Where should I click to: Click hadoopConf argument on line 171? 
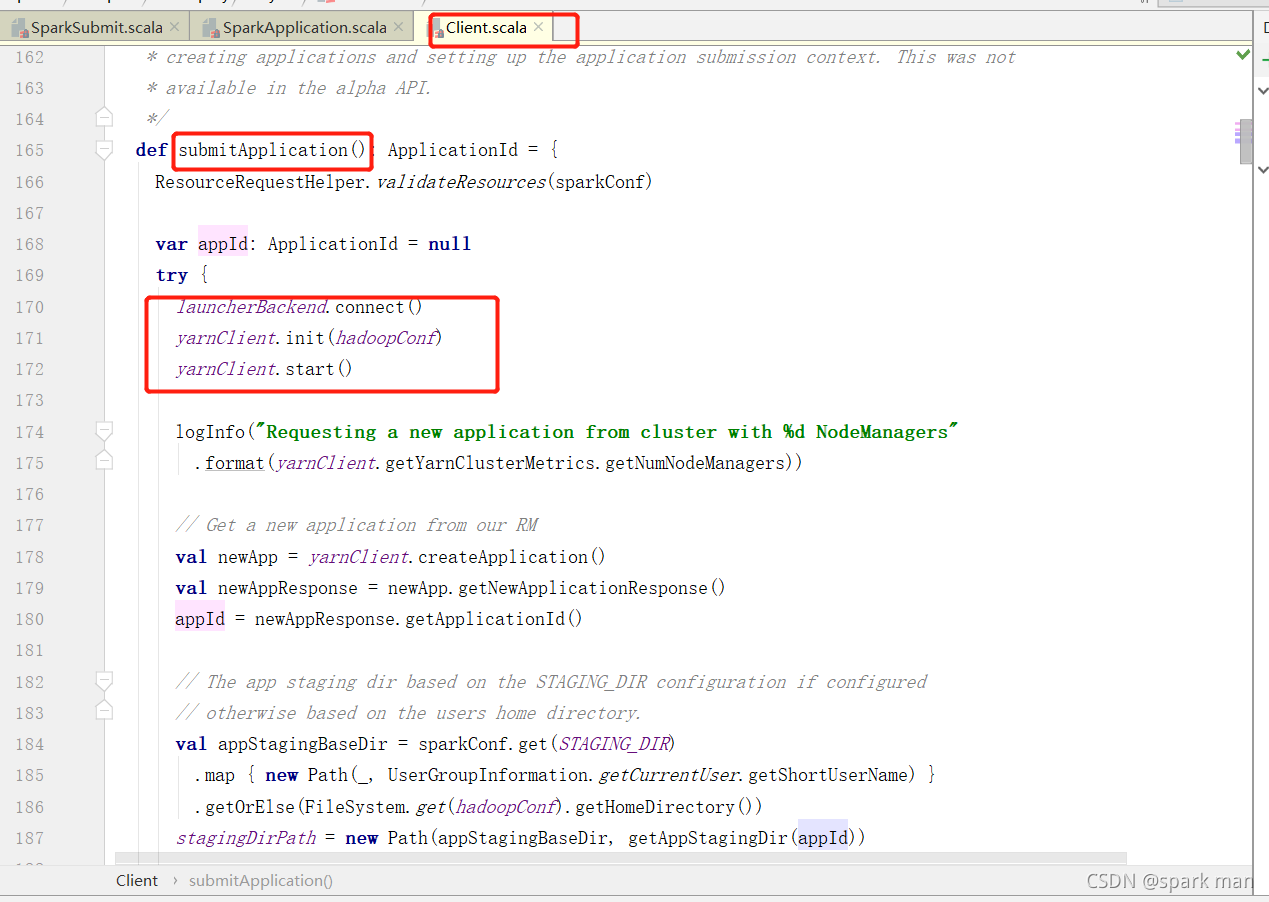[x=386, y=338]
